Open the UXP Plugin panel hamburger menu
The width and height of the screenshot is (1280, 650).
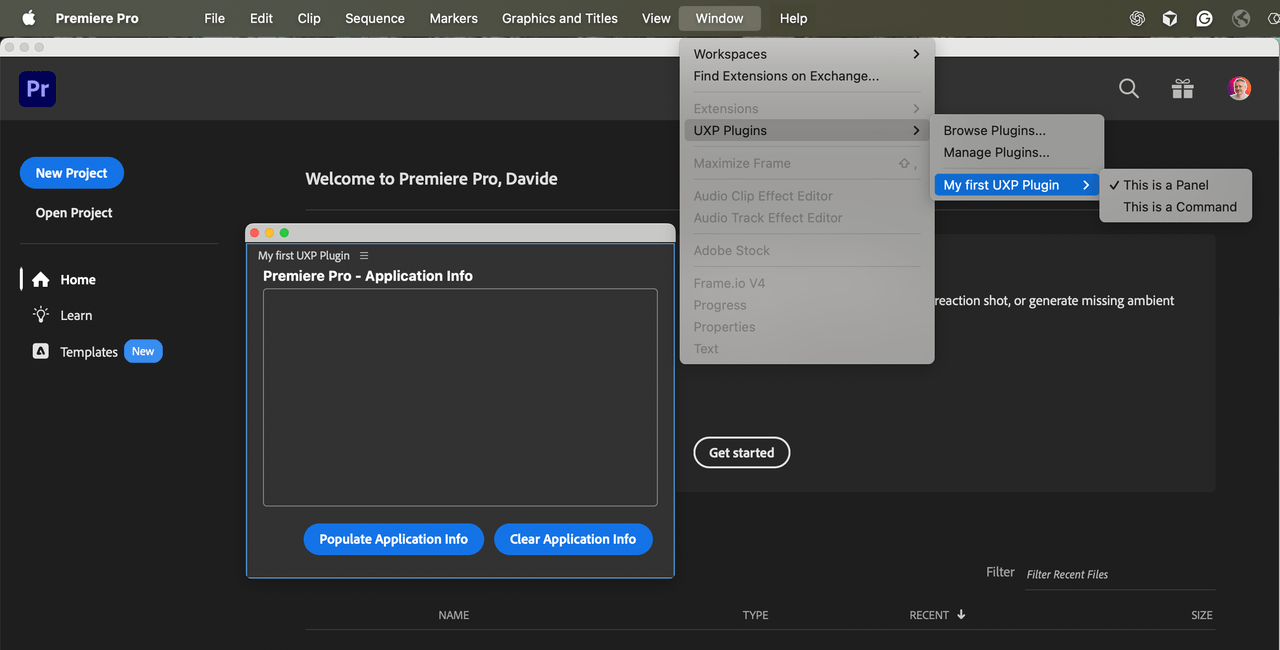tap(363, 255)
